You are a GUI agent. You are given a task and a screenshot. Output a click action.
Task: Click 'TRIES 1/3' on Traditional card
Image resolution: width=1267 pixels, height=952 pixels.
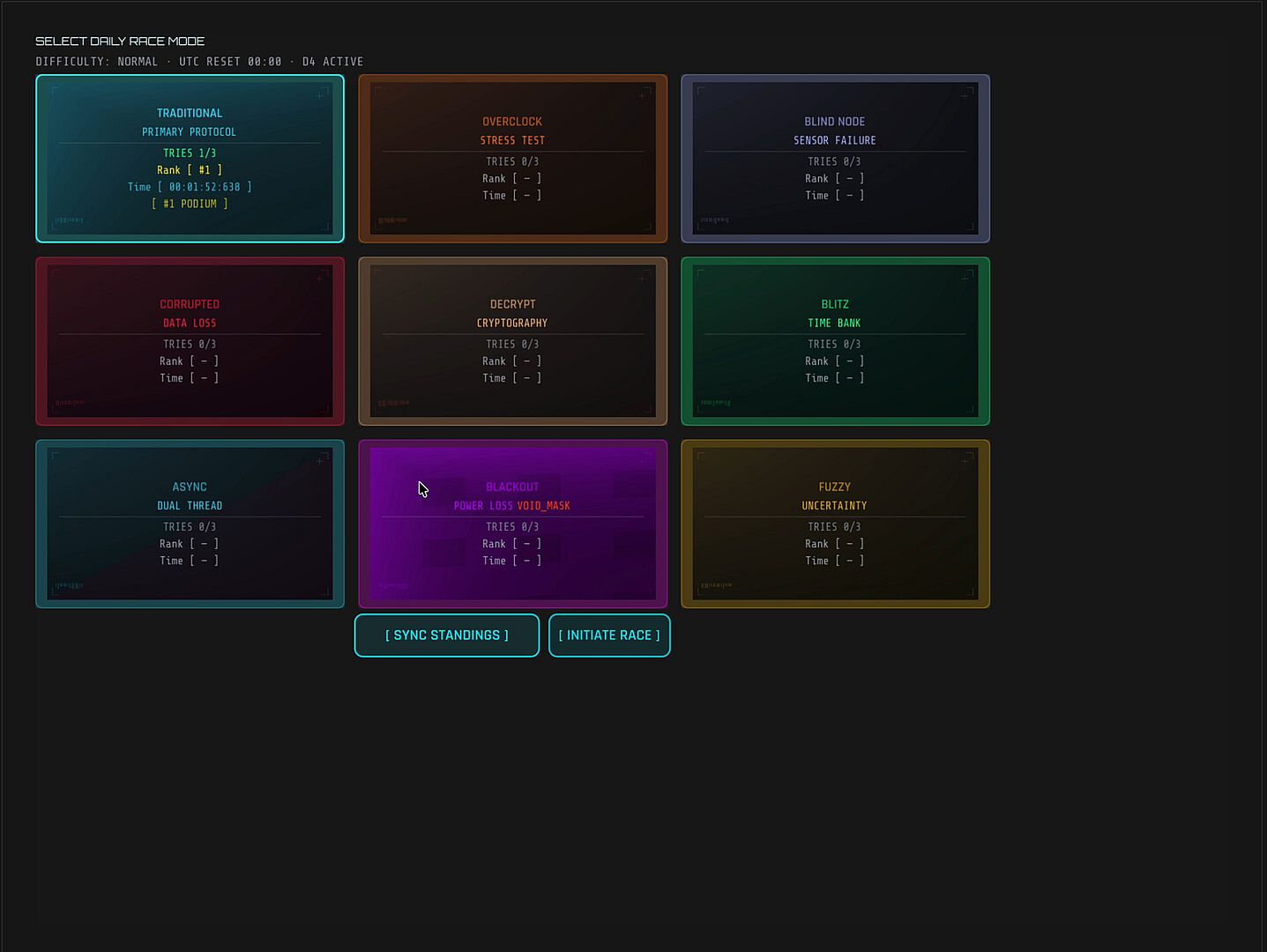coord(190,153)
